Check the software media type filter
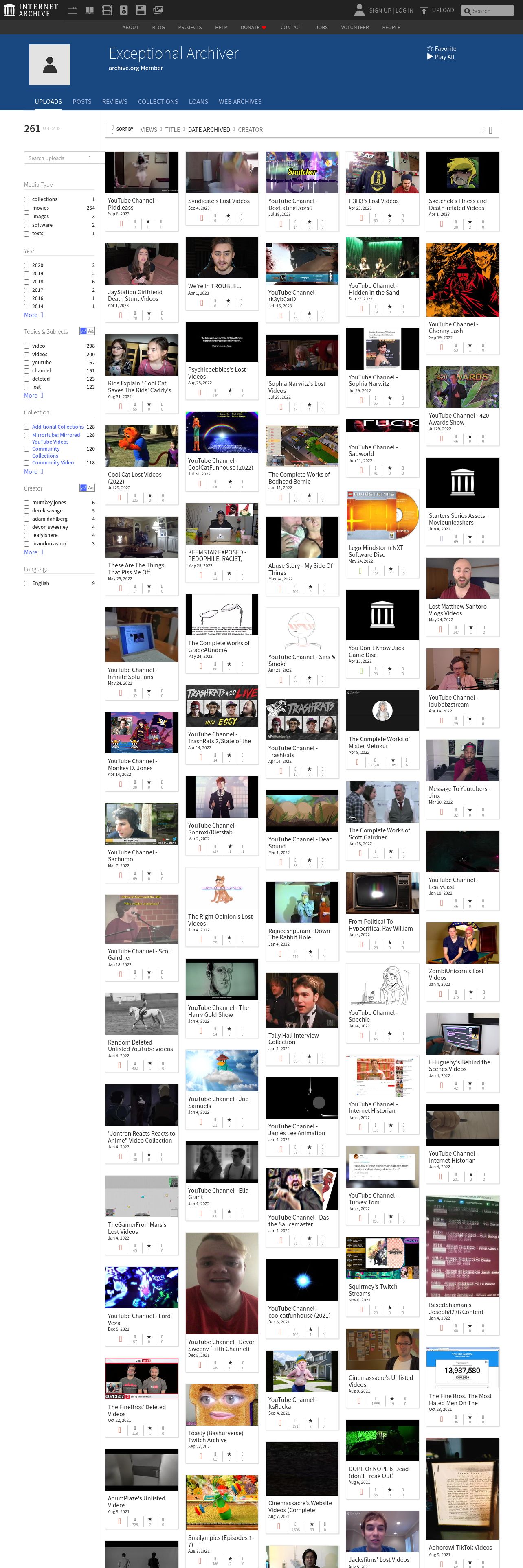The width and height of the screenshot is (523, 1568). (27, 225)
